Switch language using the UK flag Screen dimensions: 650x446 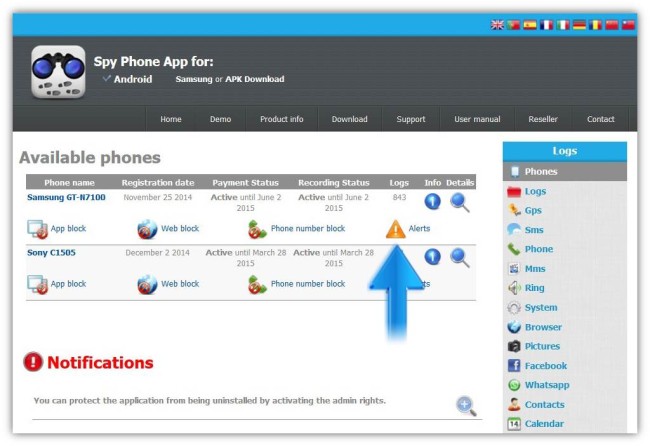pos(497,25)
